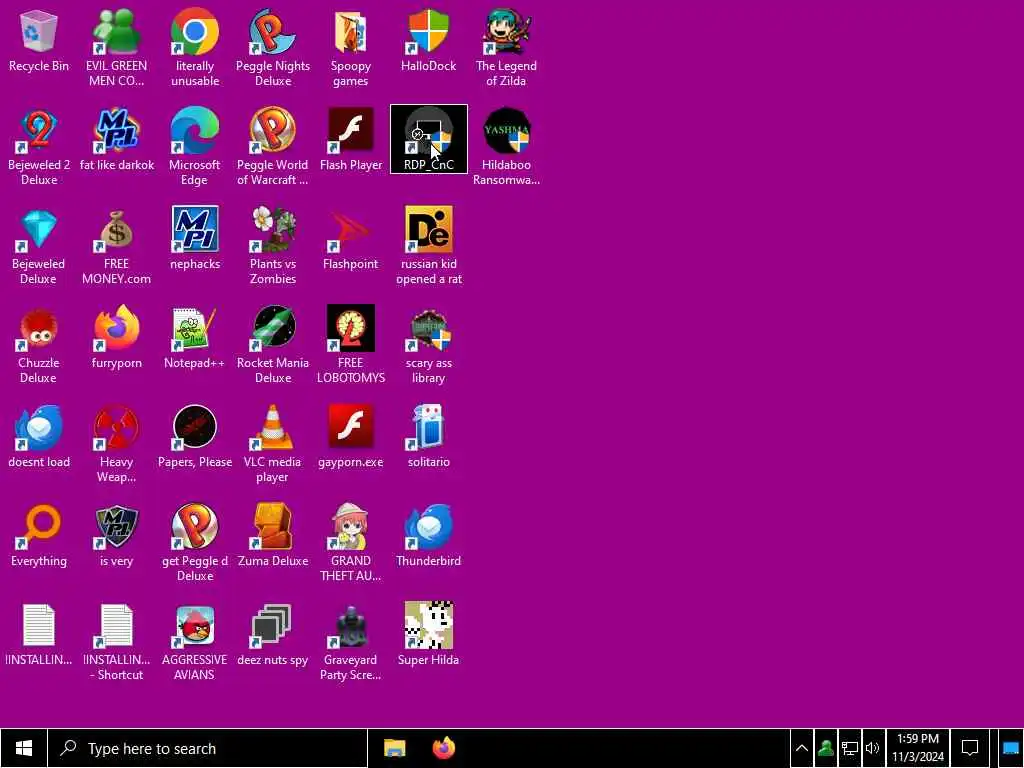Select the Spoopy games folder
This screenshot has height=768, width=1024.
(x=351, y=47)
